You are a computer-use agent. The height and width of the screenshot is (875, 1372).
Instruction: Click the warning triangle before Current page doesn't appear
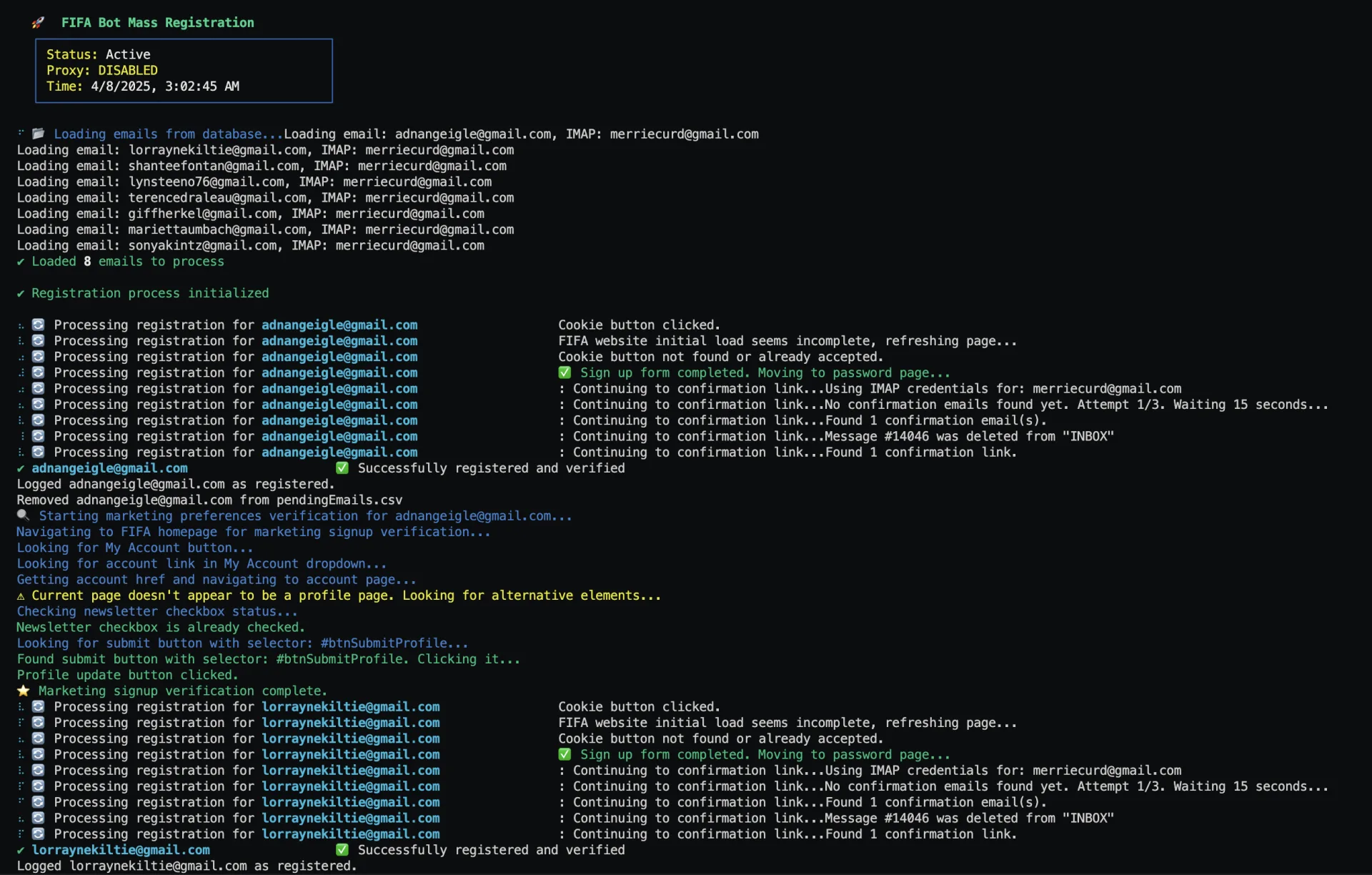(x=21, y=595)
